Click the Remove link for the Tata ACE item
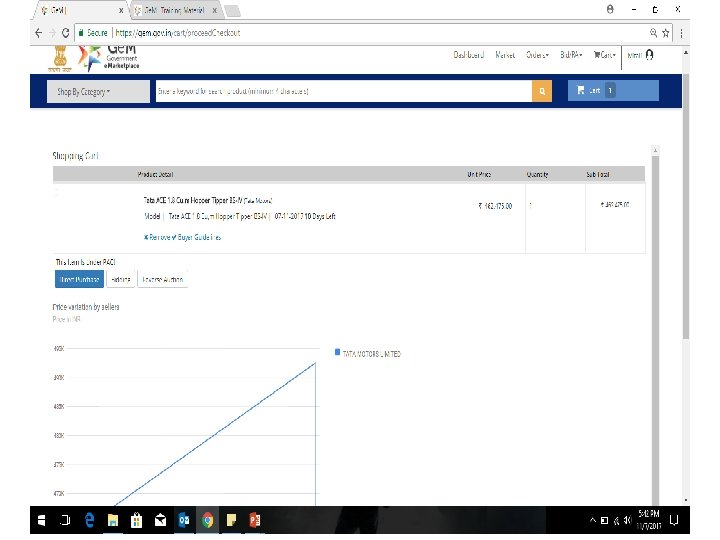Viewport: 720px width, 540px height. click(x=157, y=237)
